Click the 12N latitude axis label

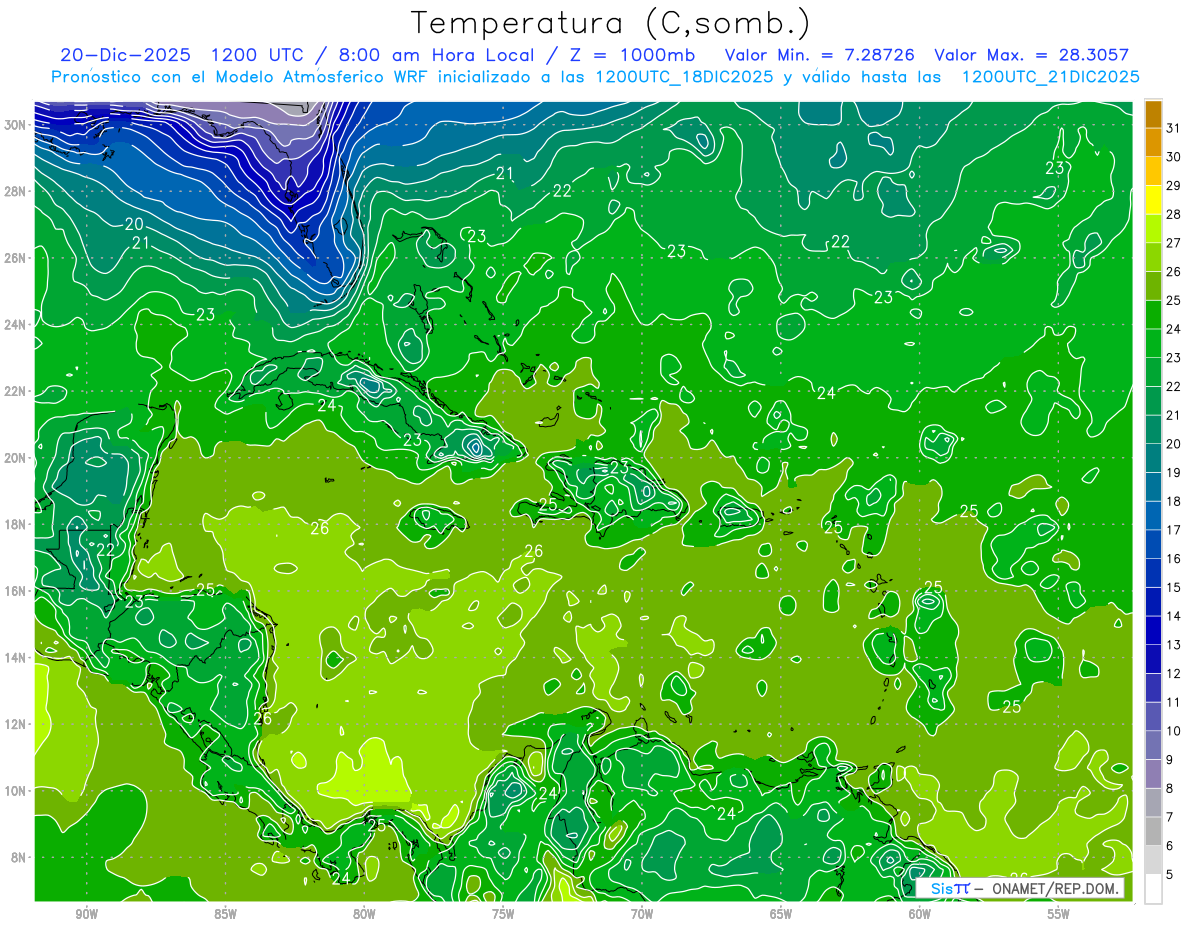17,724
